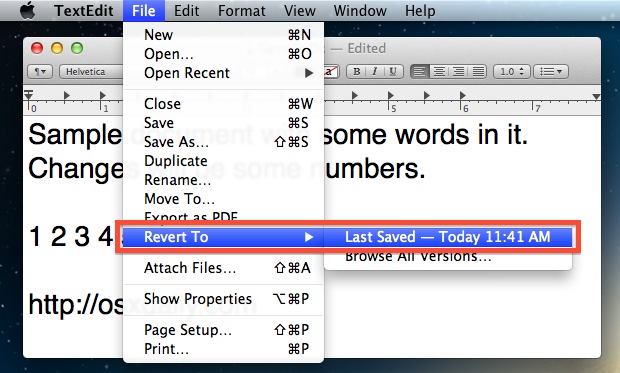Click the yellow minimize window button
The height and width of the screenshot is (373, 620).
coord(57,48)
